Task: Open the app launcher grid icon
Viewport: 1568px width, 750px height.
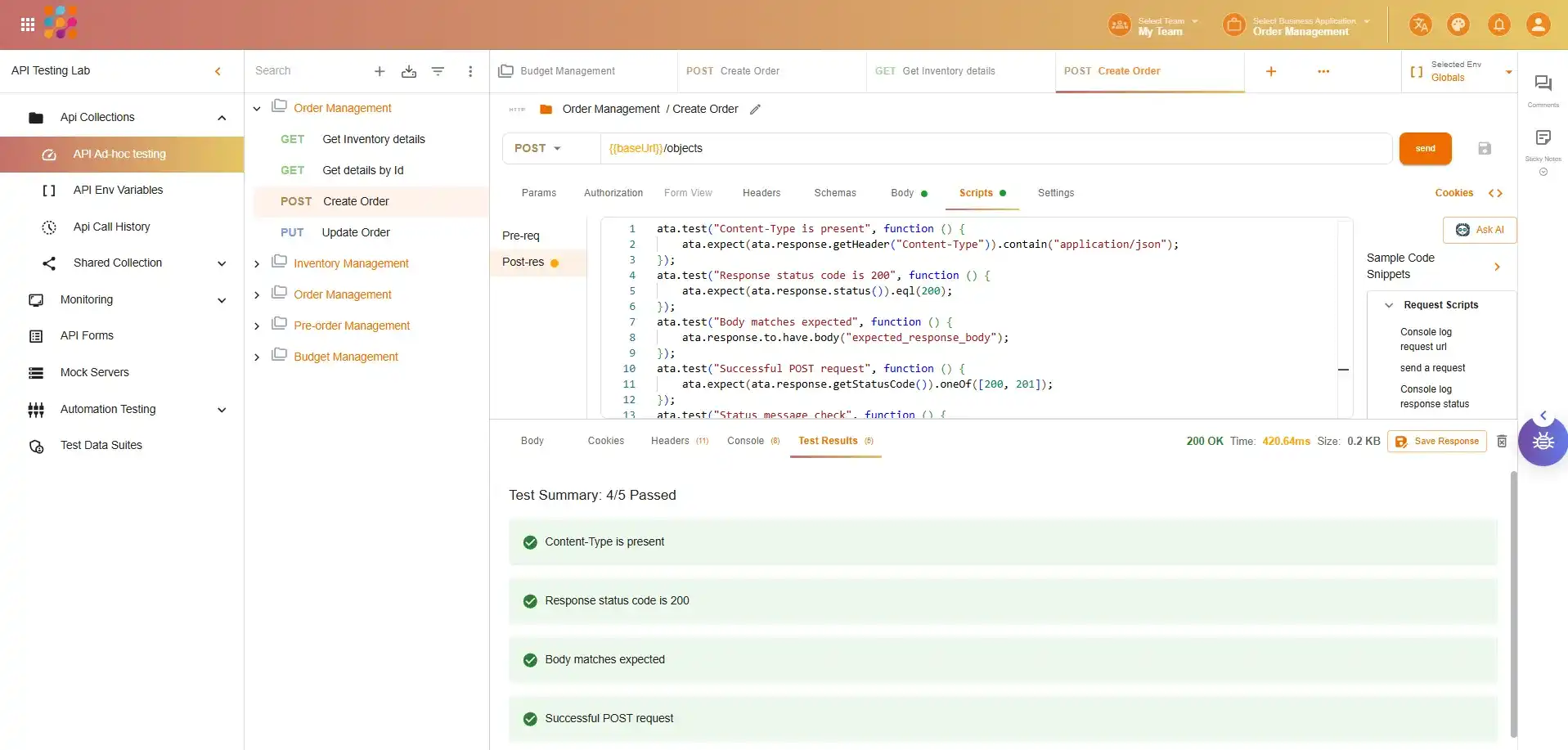Action: (27, 25)
